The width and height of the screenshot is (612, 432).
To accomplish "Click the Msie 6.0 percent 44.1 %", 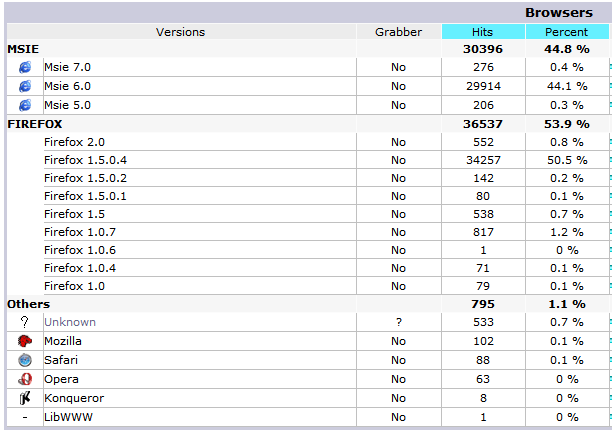I will tap(567, 86).
